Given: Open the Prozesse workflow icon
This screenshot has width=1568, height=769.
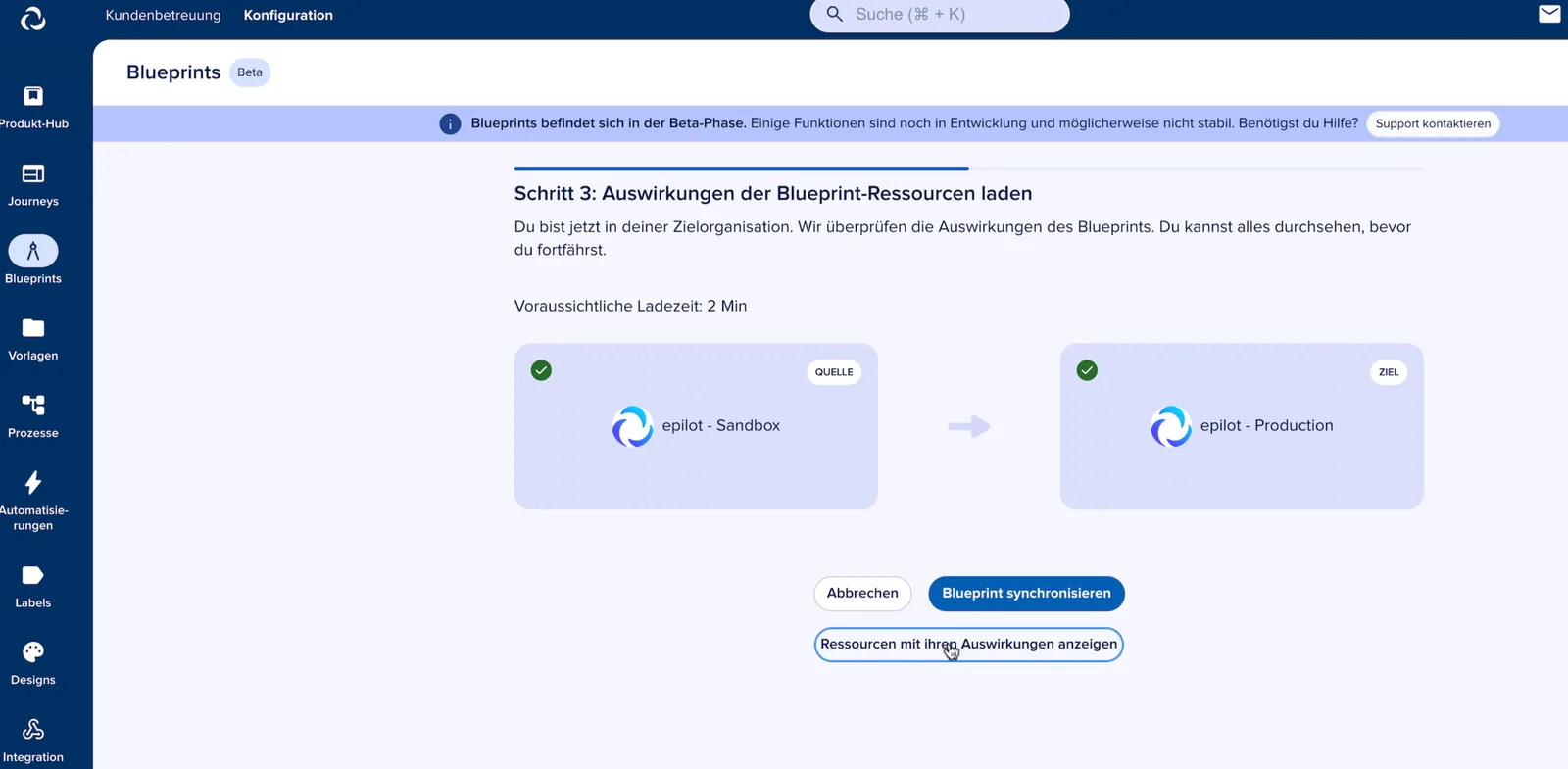Looking at the screenshot, I should coord(33,405).
